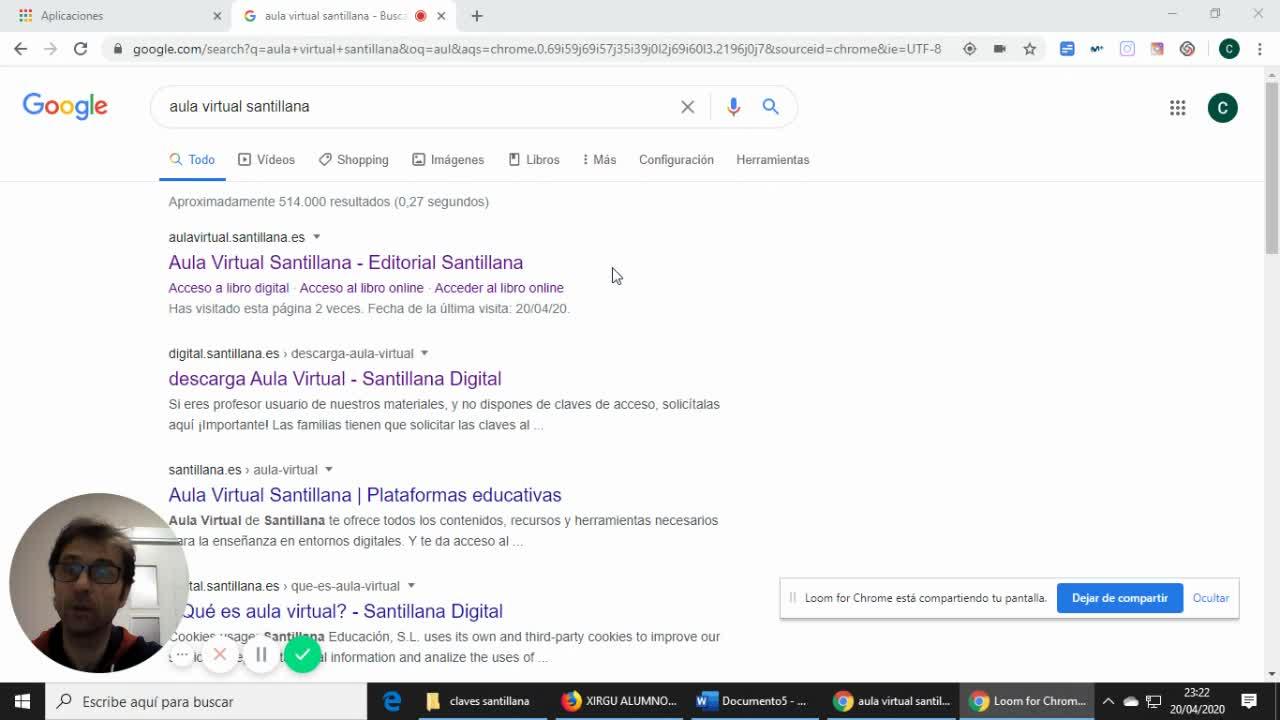Cancel the Loom recording with red X
The image size is (1280, 720).
tap(220, 655)
